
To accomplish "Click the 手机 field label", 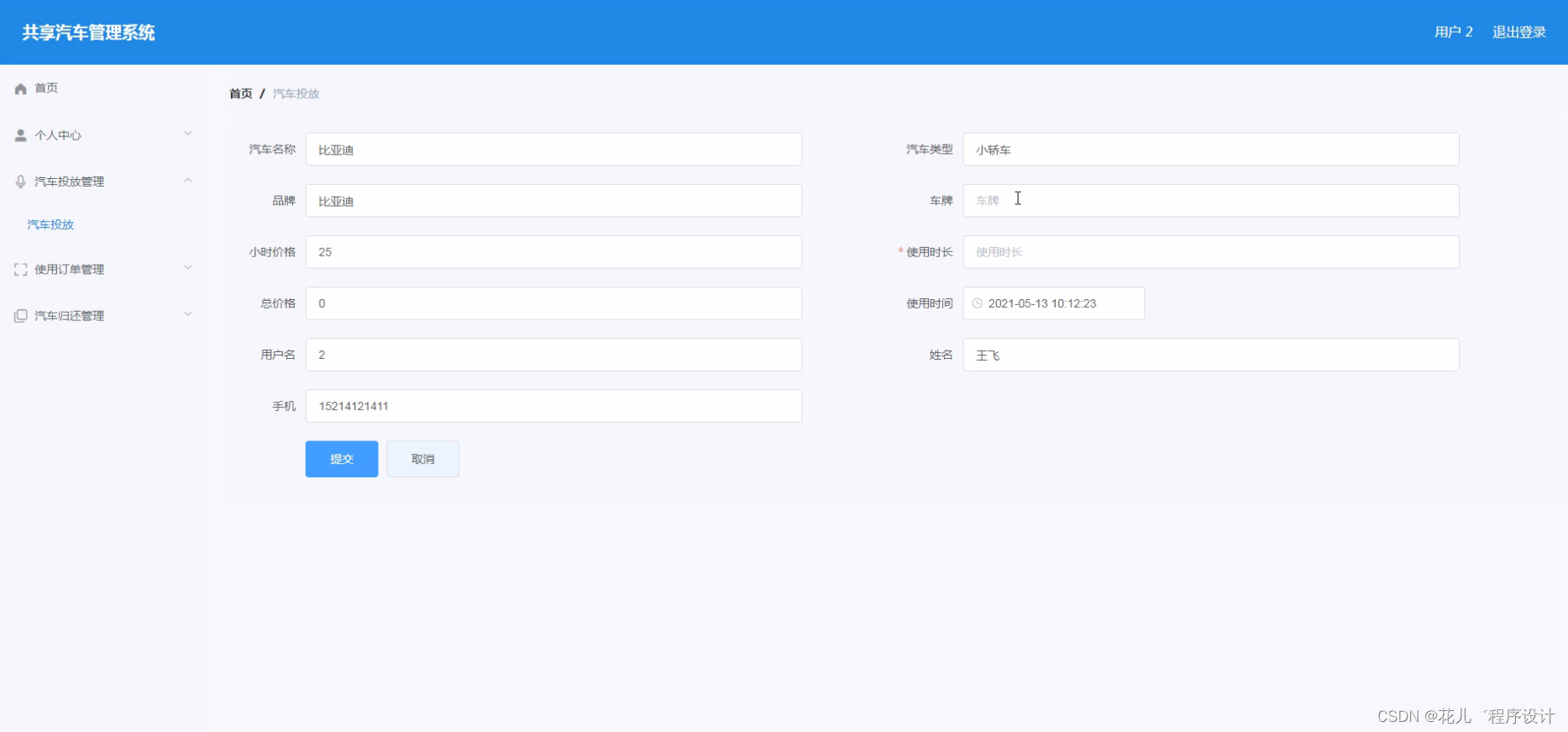I will coord(284,406).
